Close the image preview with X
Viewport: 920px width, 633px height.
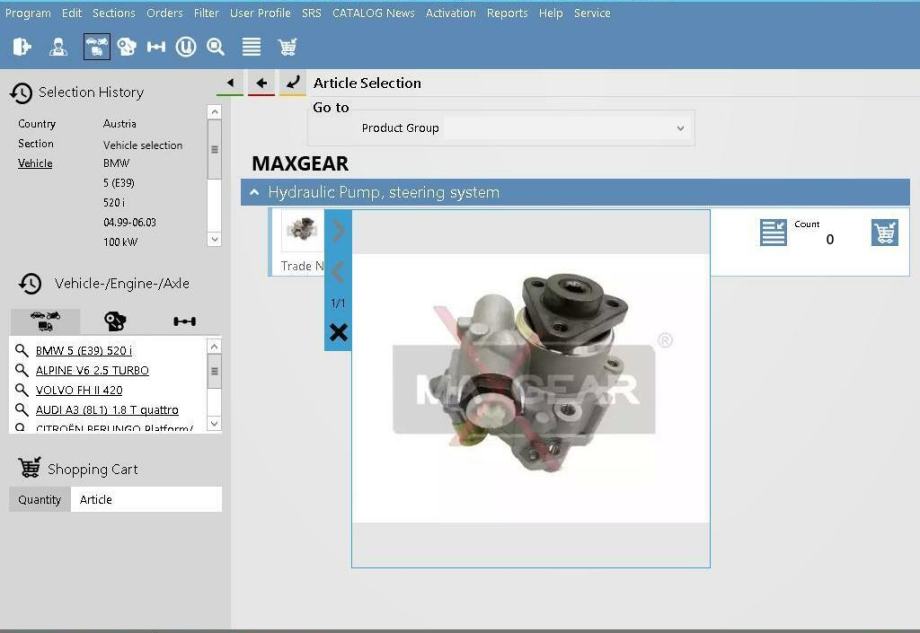338,332
